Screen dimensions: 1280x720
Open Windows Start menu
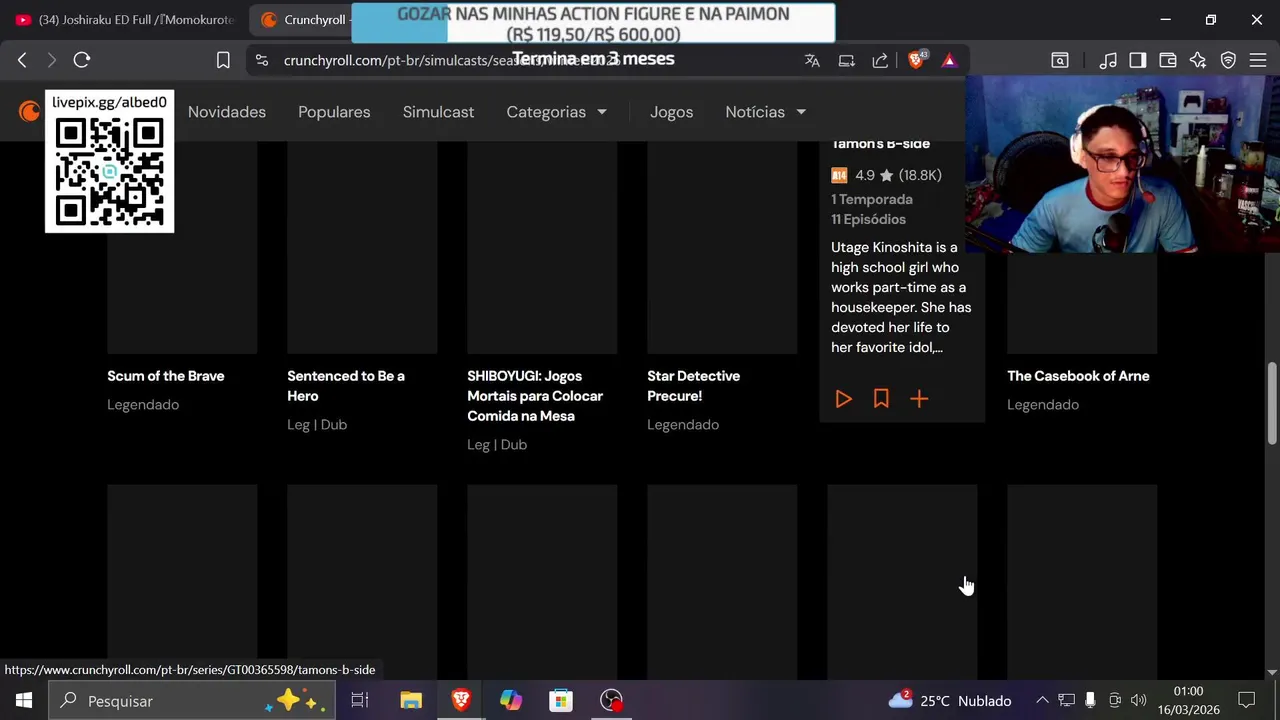[24, 700]
